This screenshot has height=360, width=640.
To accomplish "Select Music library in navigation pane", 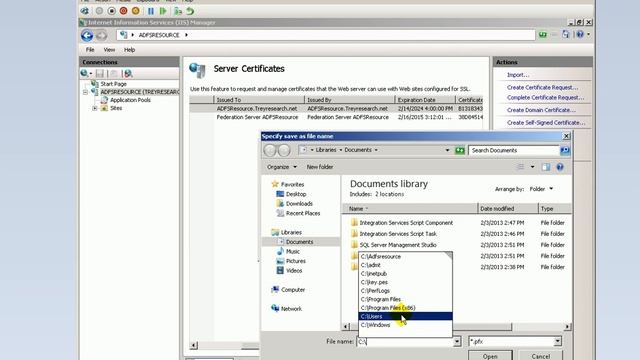I will point(293,251).
